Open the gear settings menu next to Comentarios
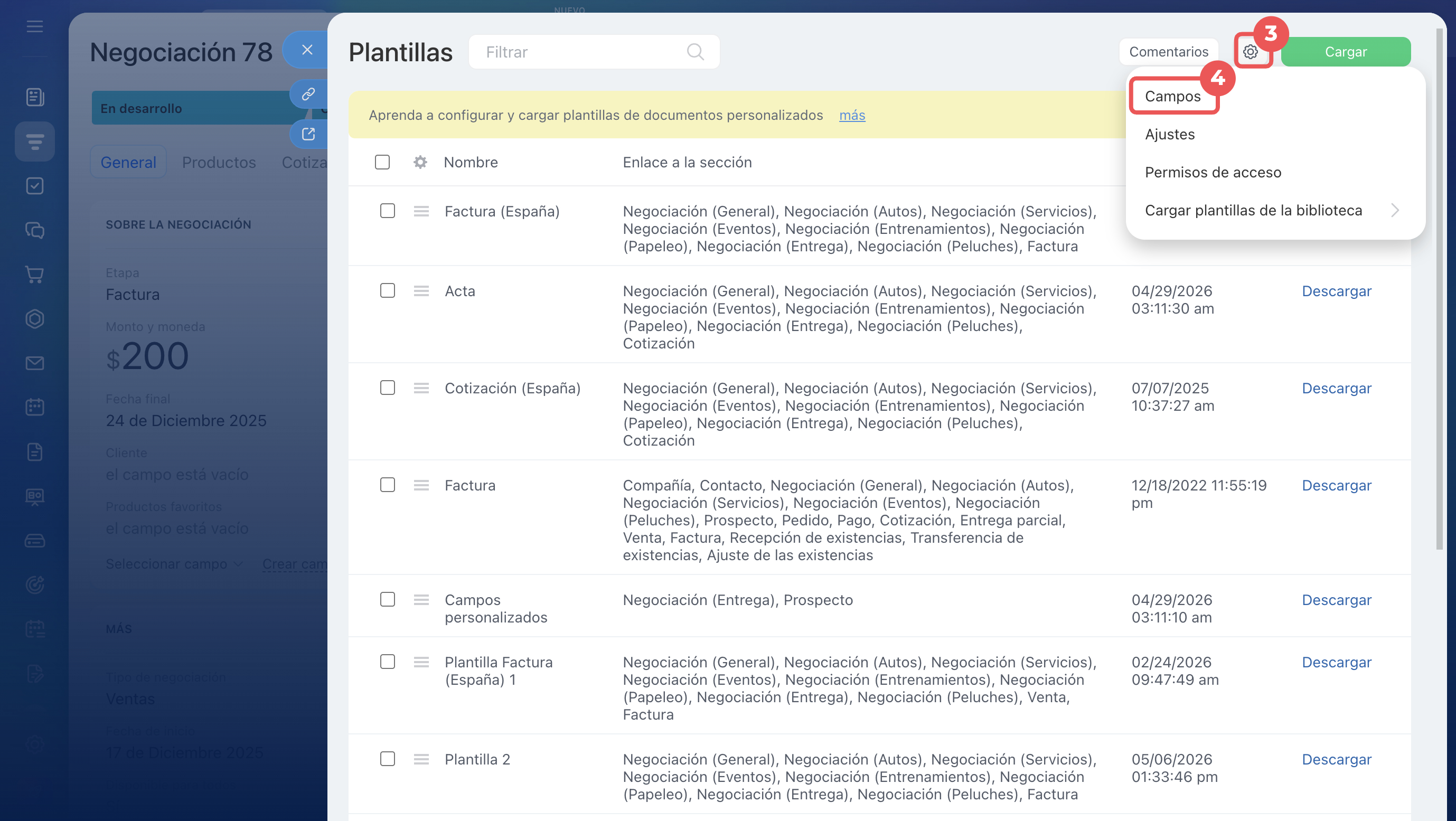 (x=1250, y=52)
